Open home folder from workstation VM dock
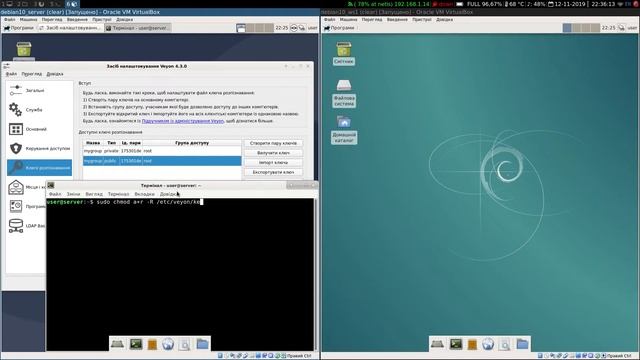Image resolution: width=640 pixels, height=360 pixels. click(522, 344)
